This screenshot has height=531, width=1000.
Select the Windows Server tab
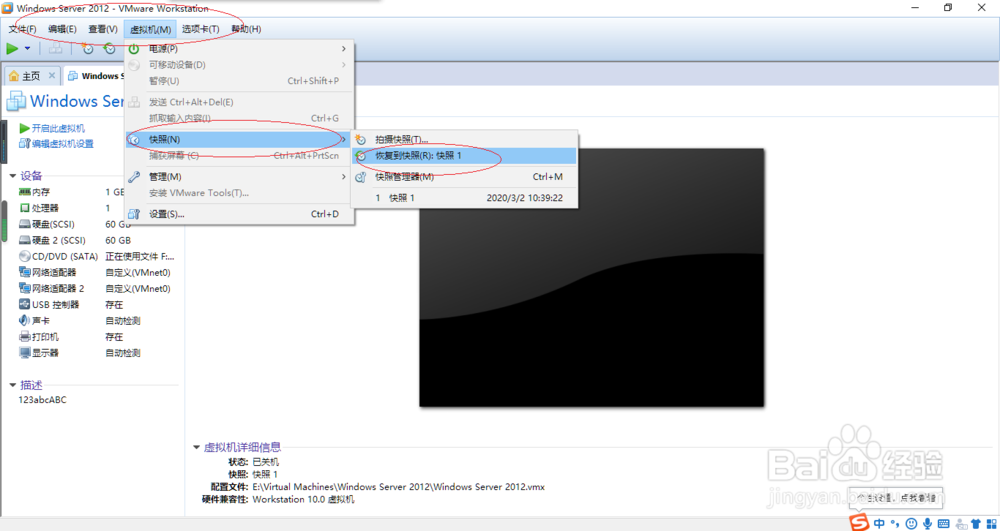pos(94,76)
